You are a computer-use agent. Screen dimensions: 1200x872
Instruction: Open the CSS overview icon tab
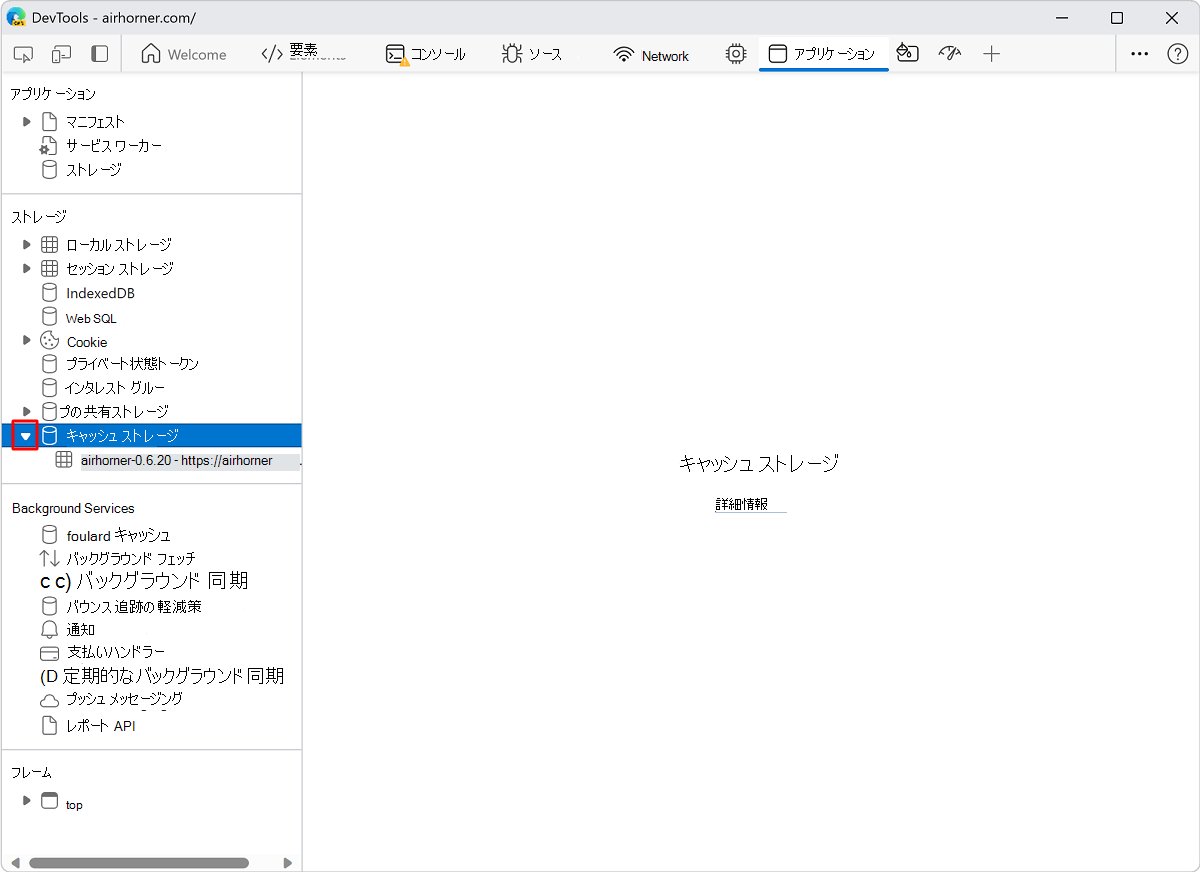click(x=907, y=54)
